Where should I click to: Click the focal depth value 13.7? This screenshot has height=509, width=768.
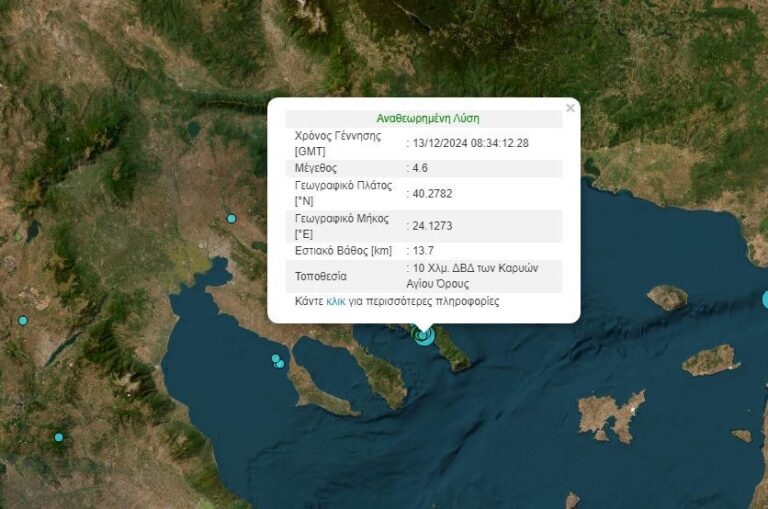[424, 250]
